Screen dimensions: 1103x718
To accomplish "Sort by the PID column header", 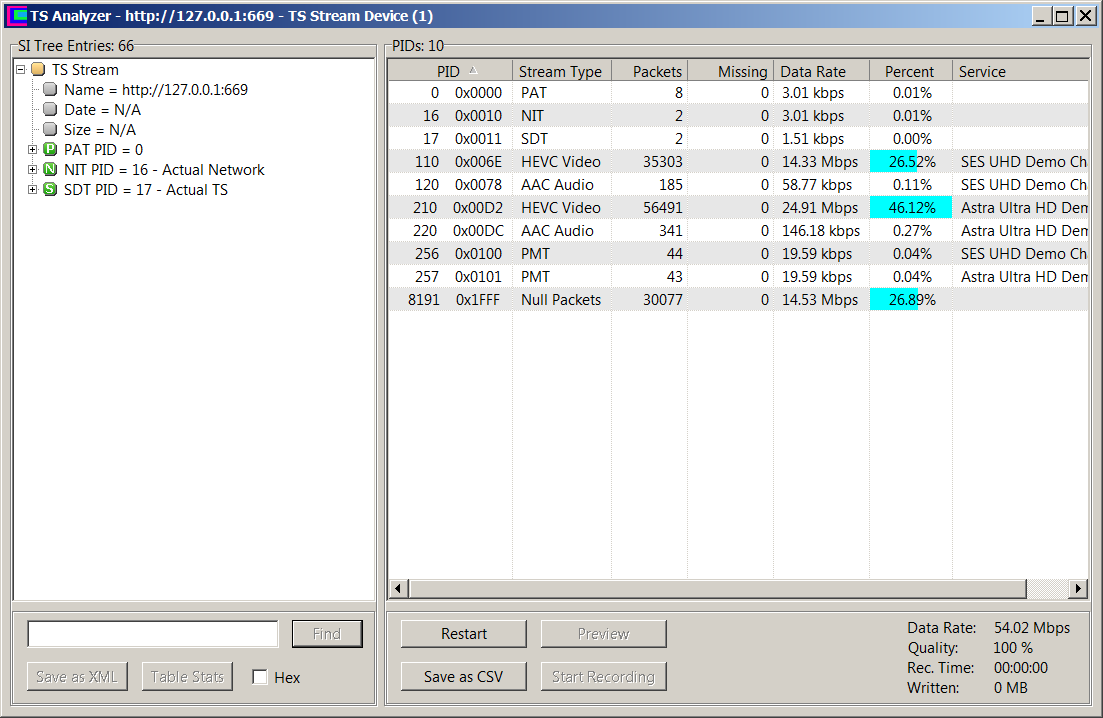I will (x=449, y=71).
